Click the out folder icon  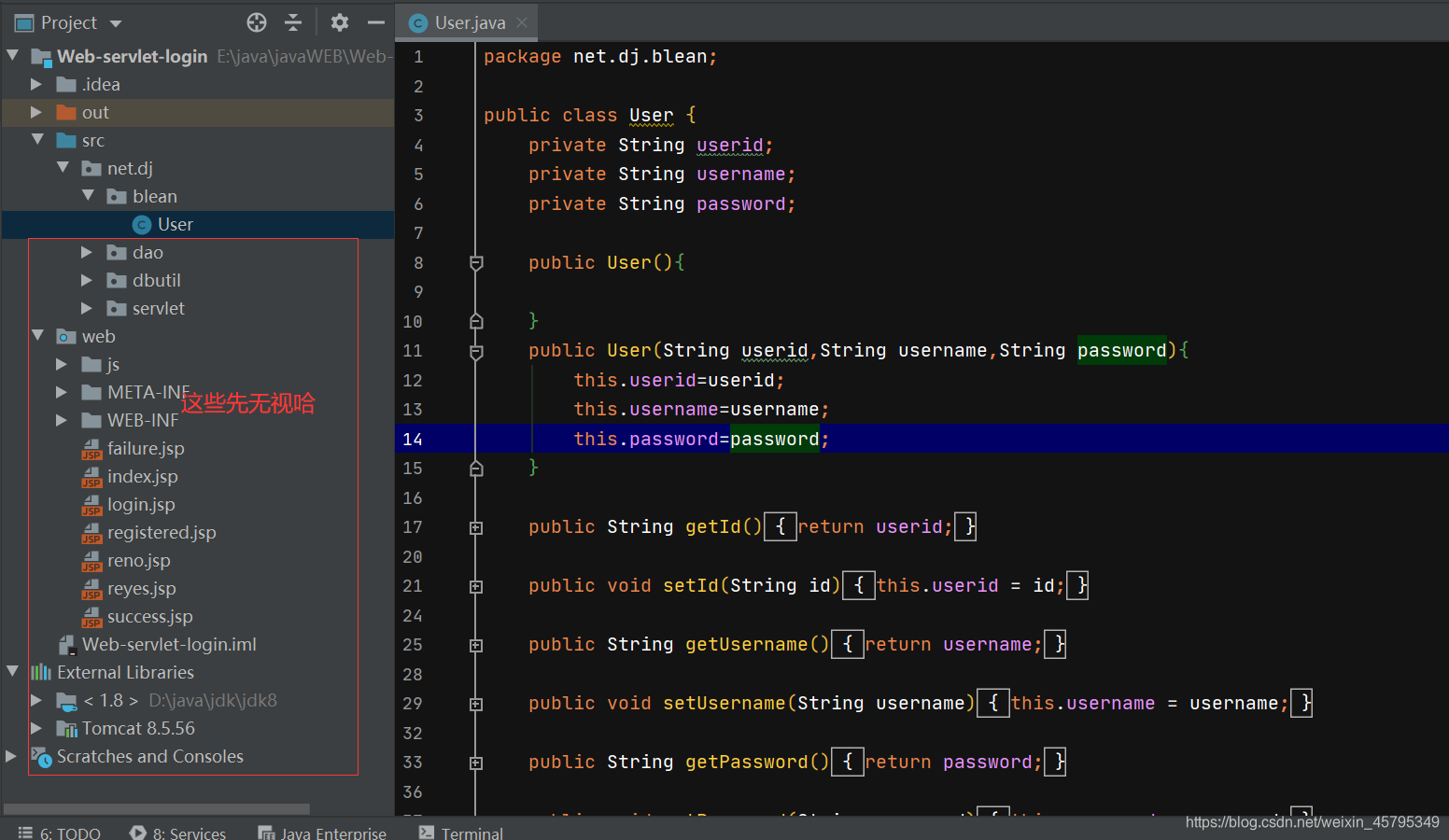[66, 112]
